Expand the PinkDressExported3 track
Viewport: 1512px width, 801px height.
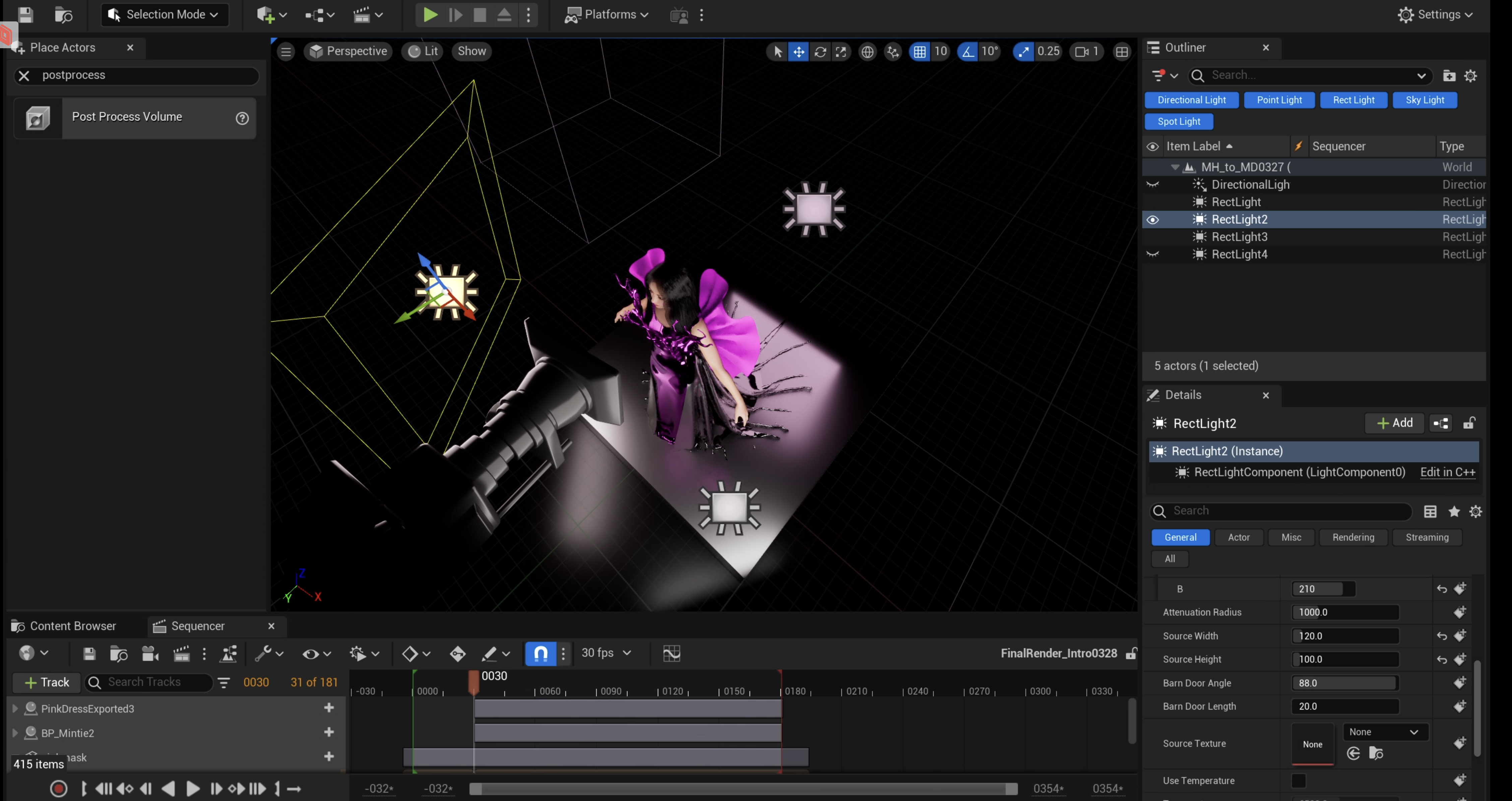(x=15, y=709)
